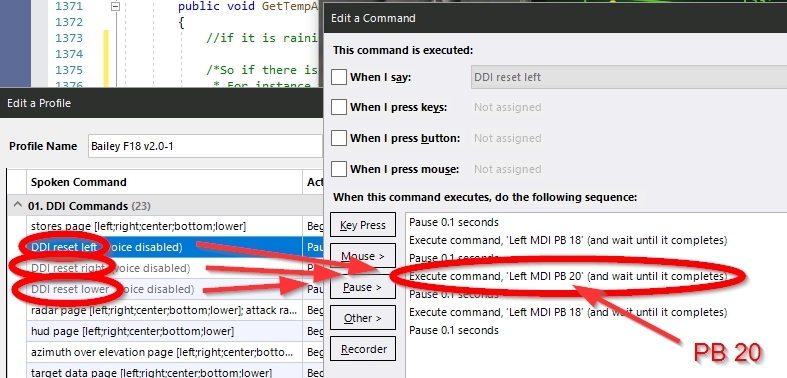Click the '//if it is raini' comment line

(262, 38)
